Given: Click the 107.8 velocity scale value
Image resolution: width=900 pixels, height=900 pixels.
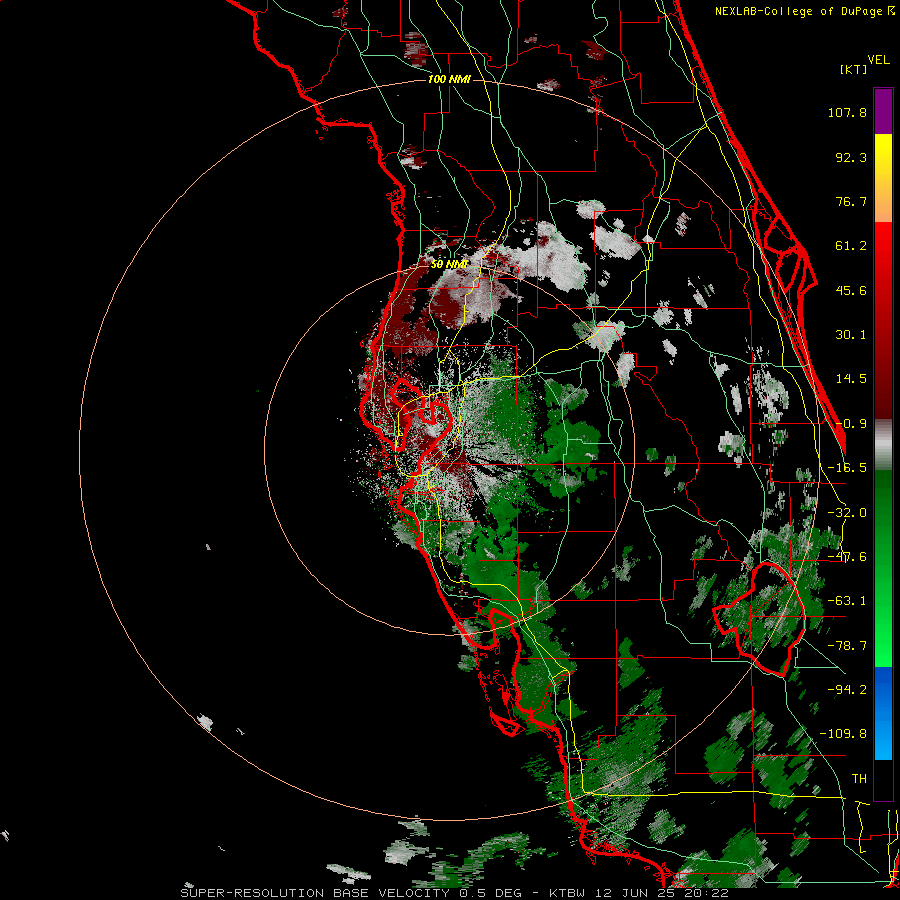Looking at the screenshot, I should [x=847, y=112].
